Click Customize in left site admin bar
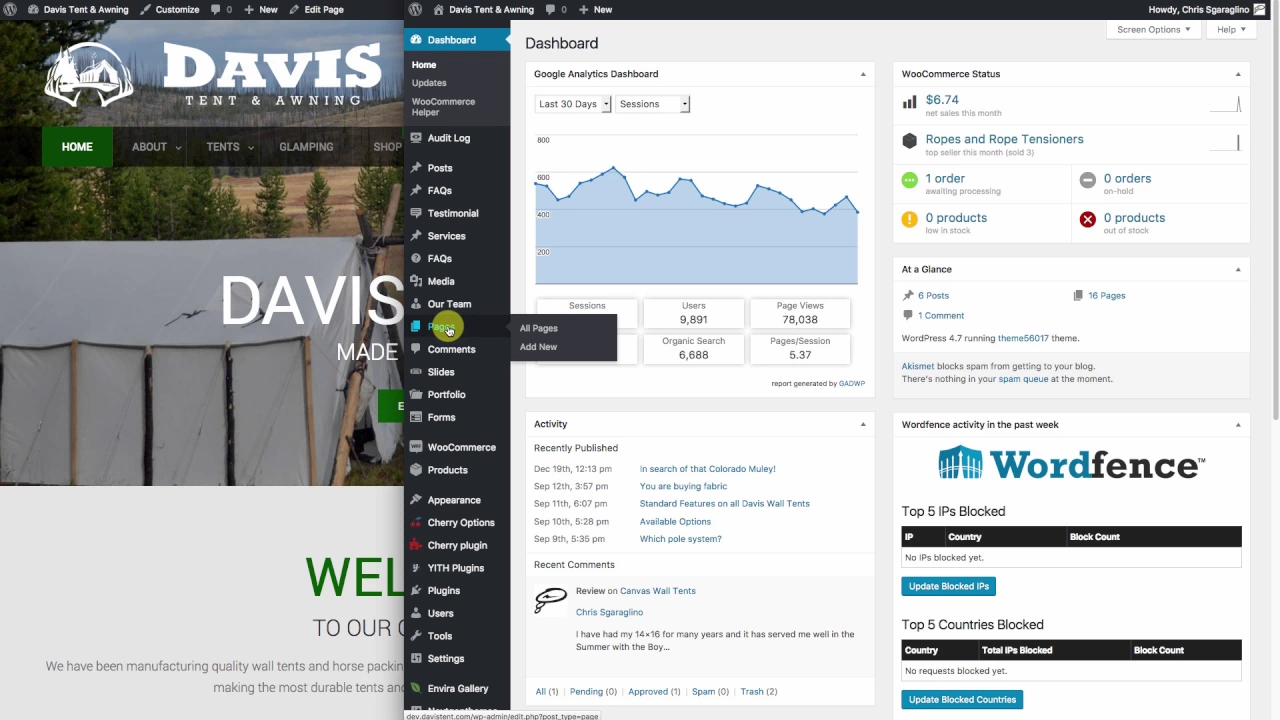 pos(169,9)
